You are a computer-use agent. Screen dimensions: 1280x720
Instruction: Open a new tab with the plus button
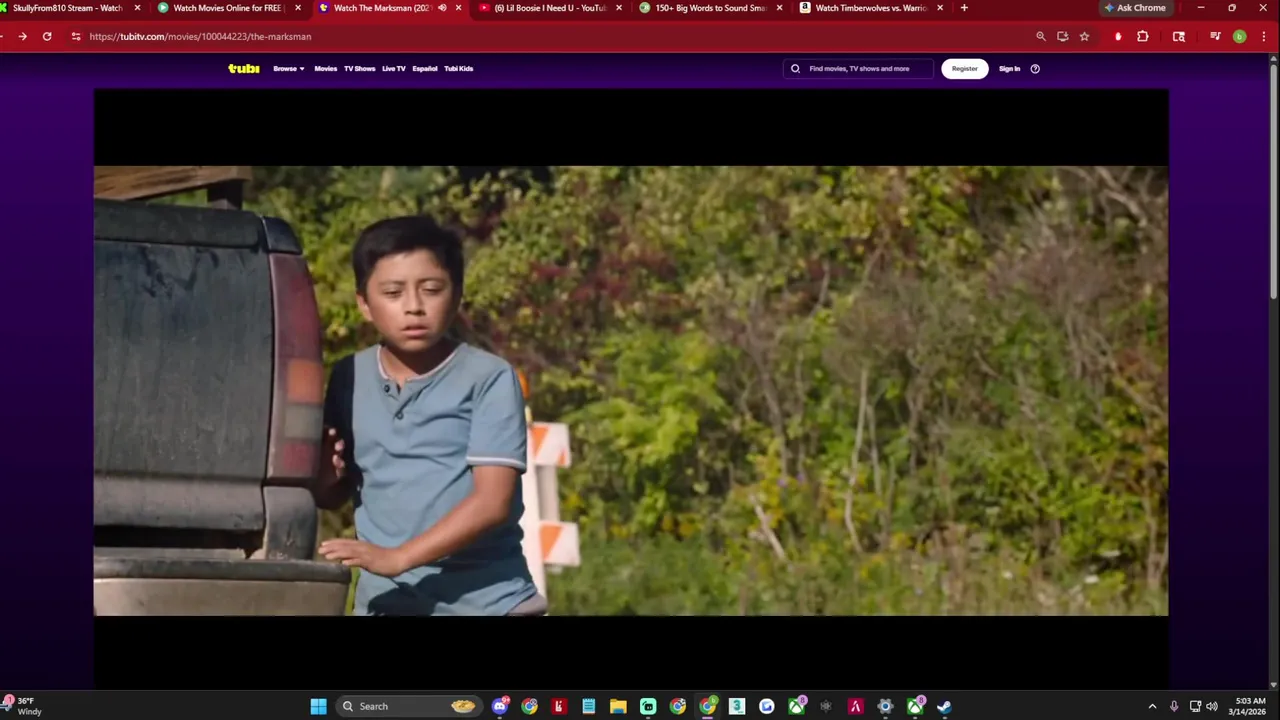coord(964,8)
